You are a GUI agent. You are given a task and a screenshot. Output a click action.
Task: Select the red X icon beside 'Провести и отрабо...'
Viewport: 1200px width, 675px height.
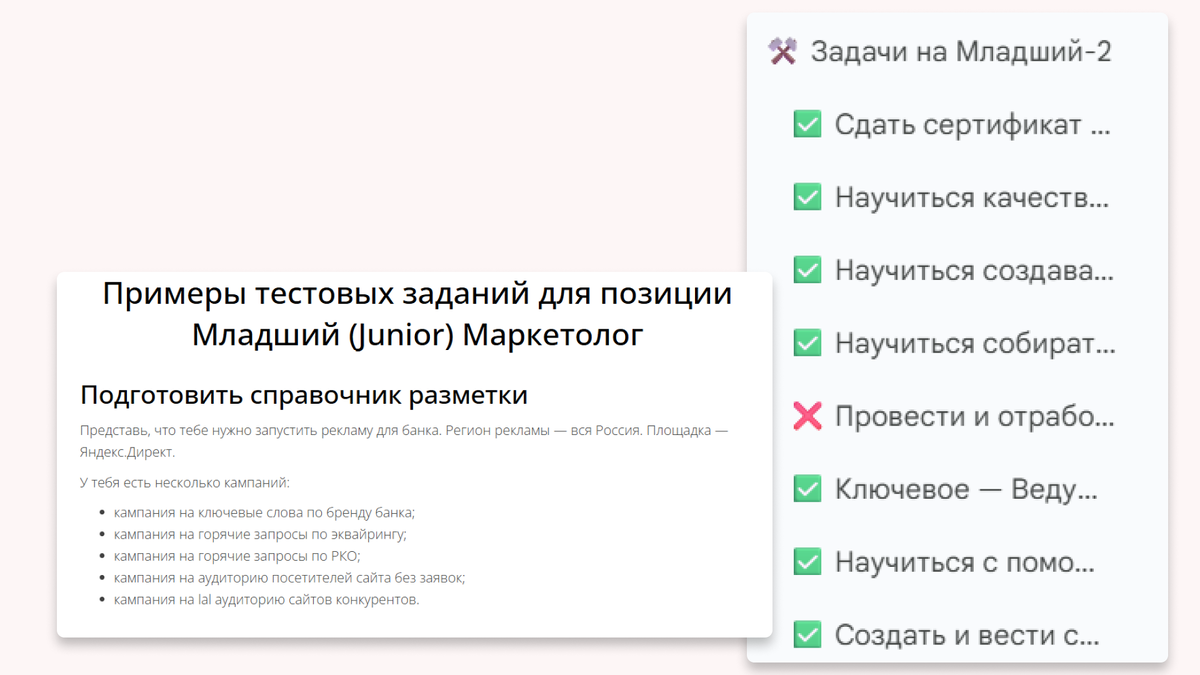point(806,416)
